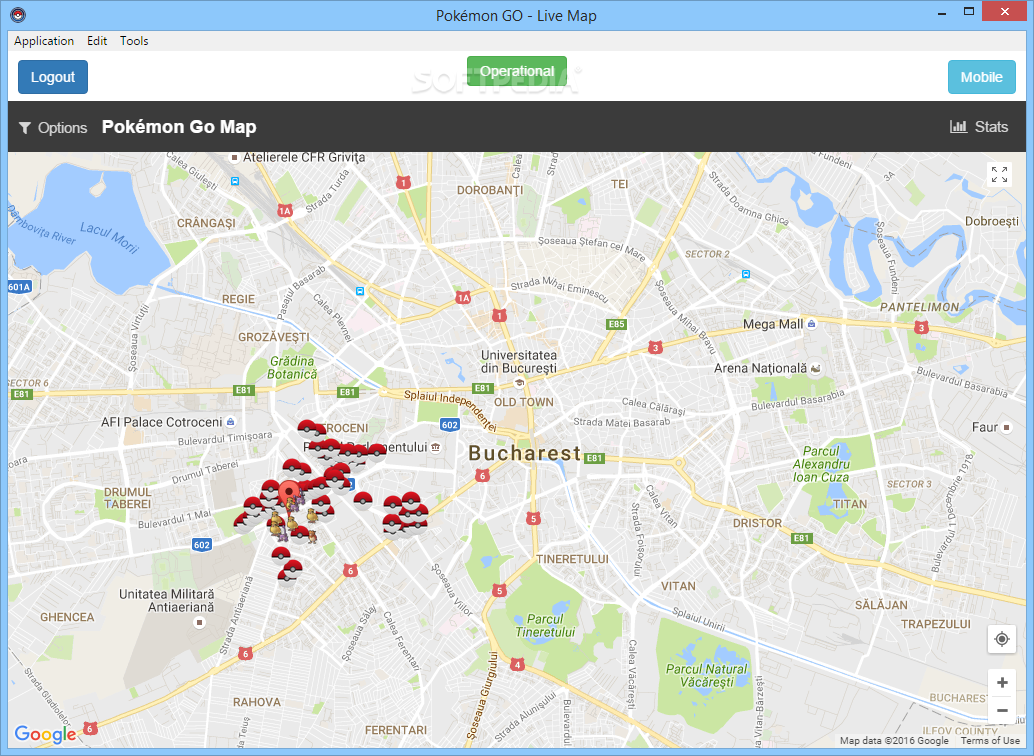This screenshot has width=1034, height=756.
Task: Click the Google logo on map
Action: click(46, 734)
